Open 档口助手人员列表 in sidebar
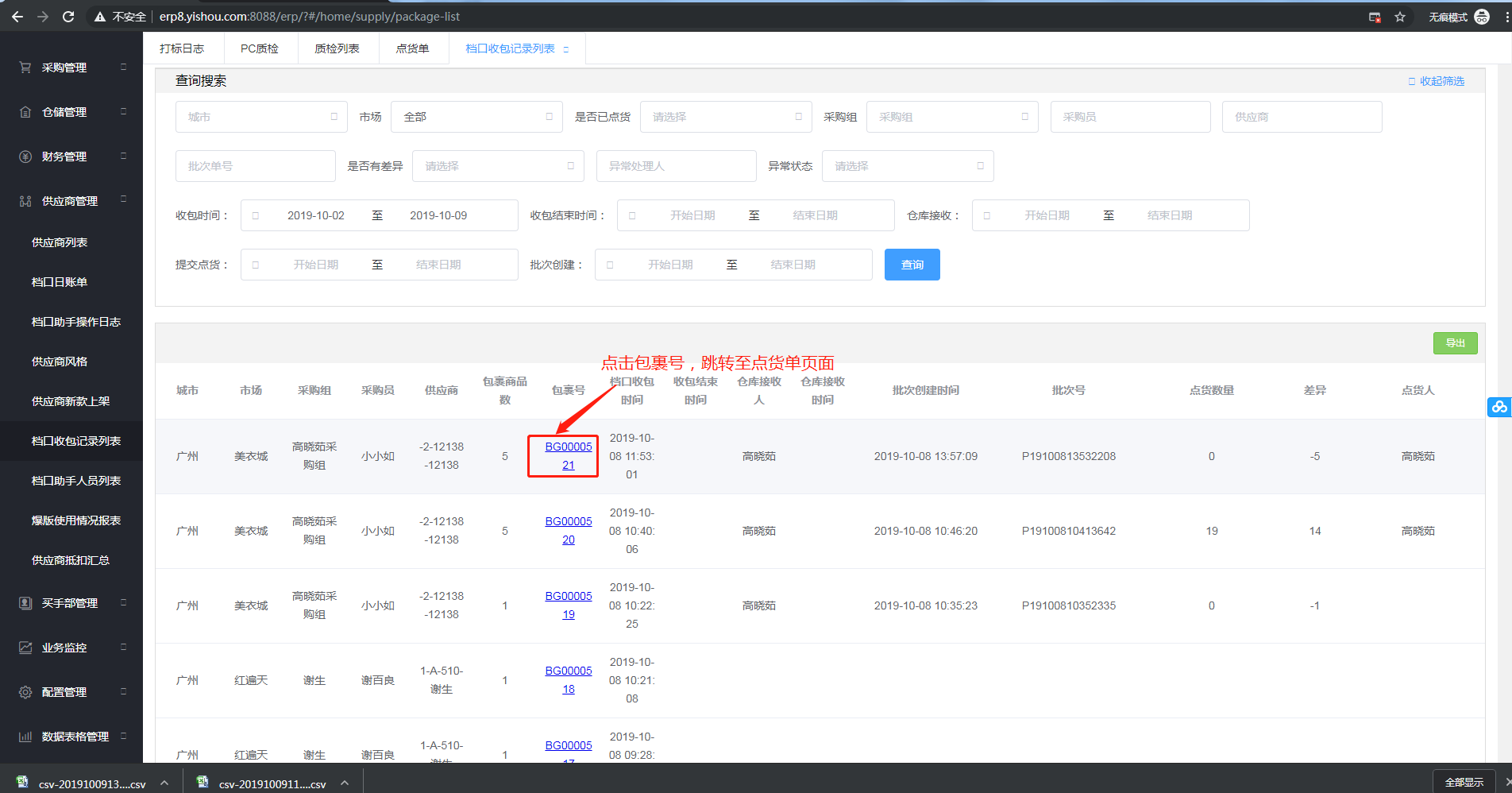 [76, 481]
